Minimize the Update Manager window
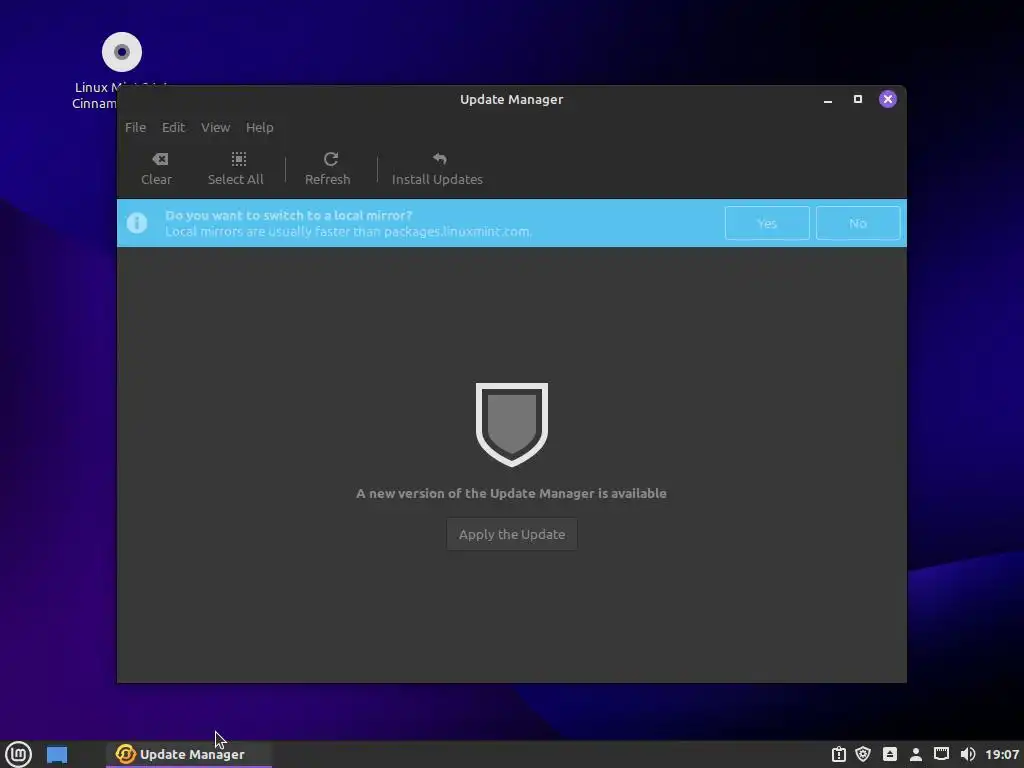The height and width of the screenshot is (768, 1024). (828, 99)
